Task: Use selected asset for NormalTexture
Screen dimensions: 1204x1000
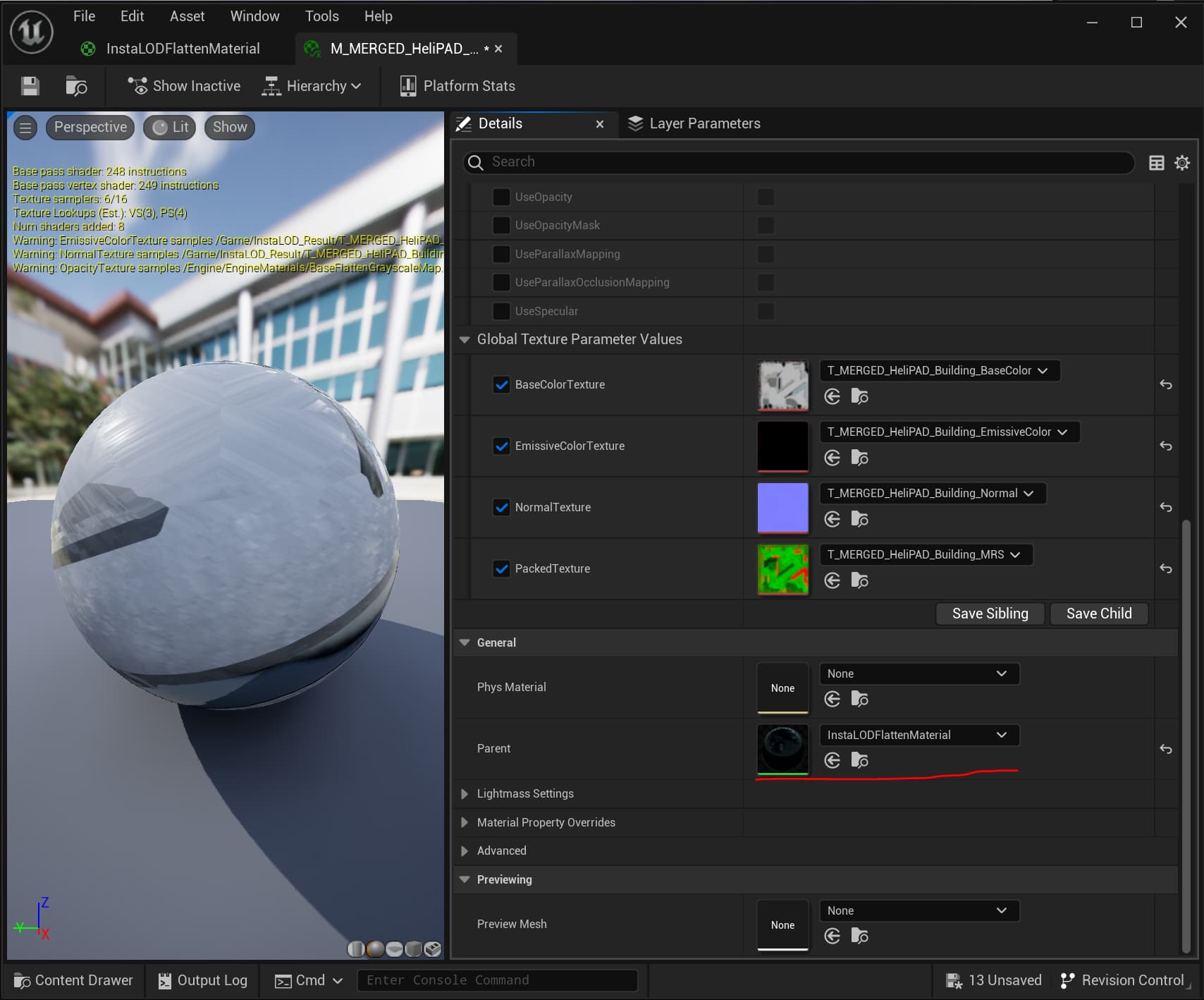Action: [832, 519]
